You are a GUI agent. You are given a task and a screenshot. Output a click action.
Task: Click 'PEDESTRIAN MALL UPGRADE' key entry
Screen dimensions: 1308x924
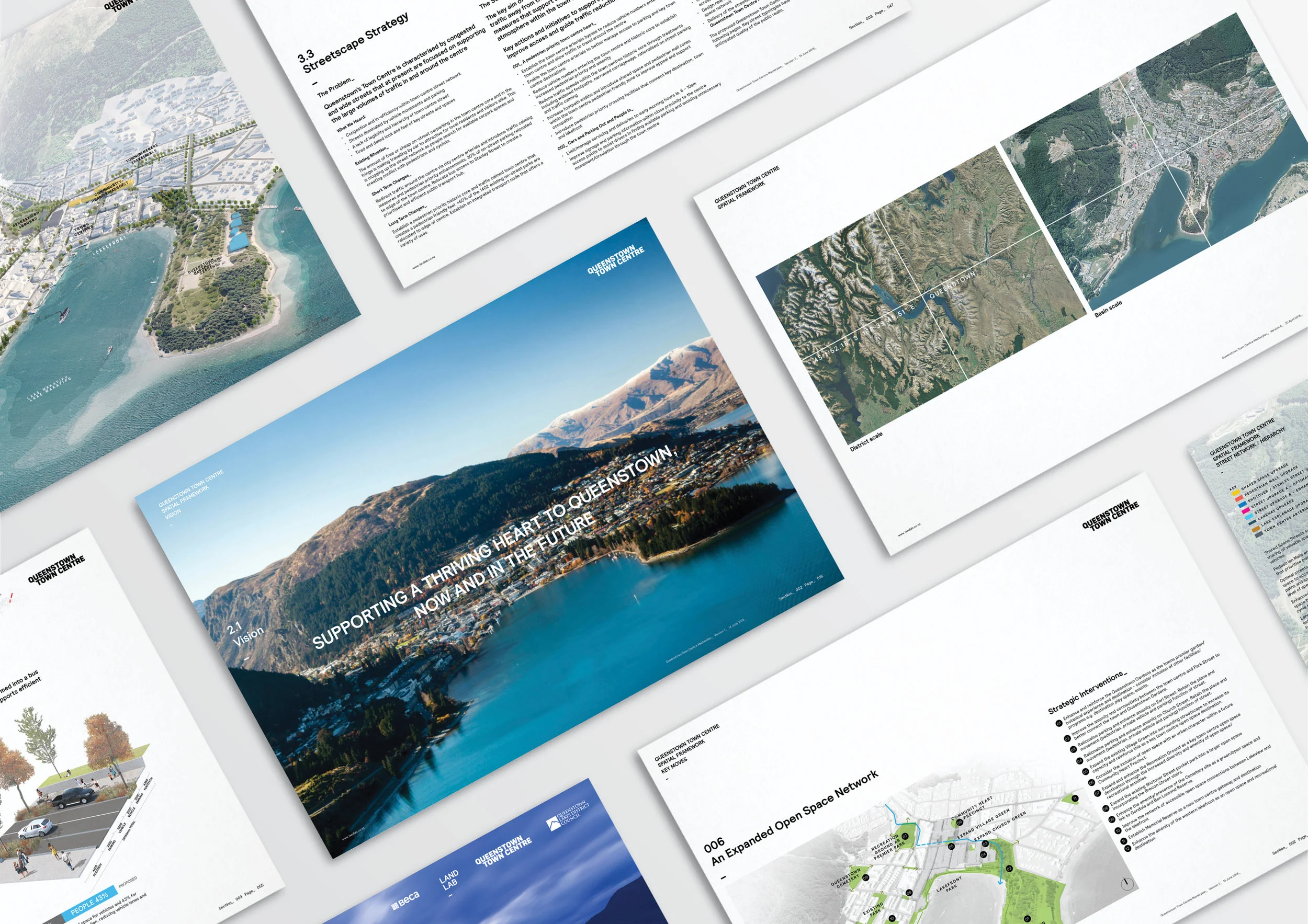pos(1272,481)
